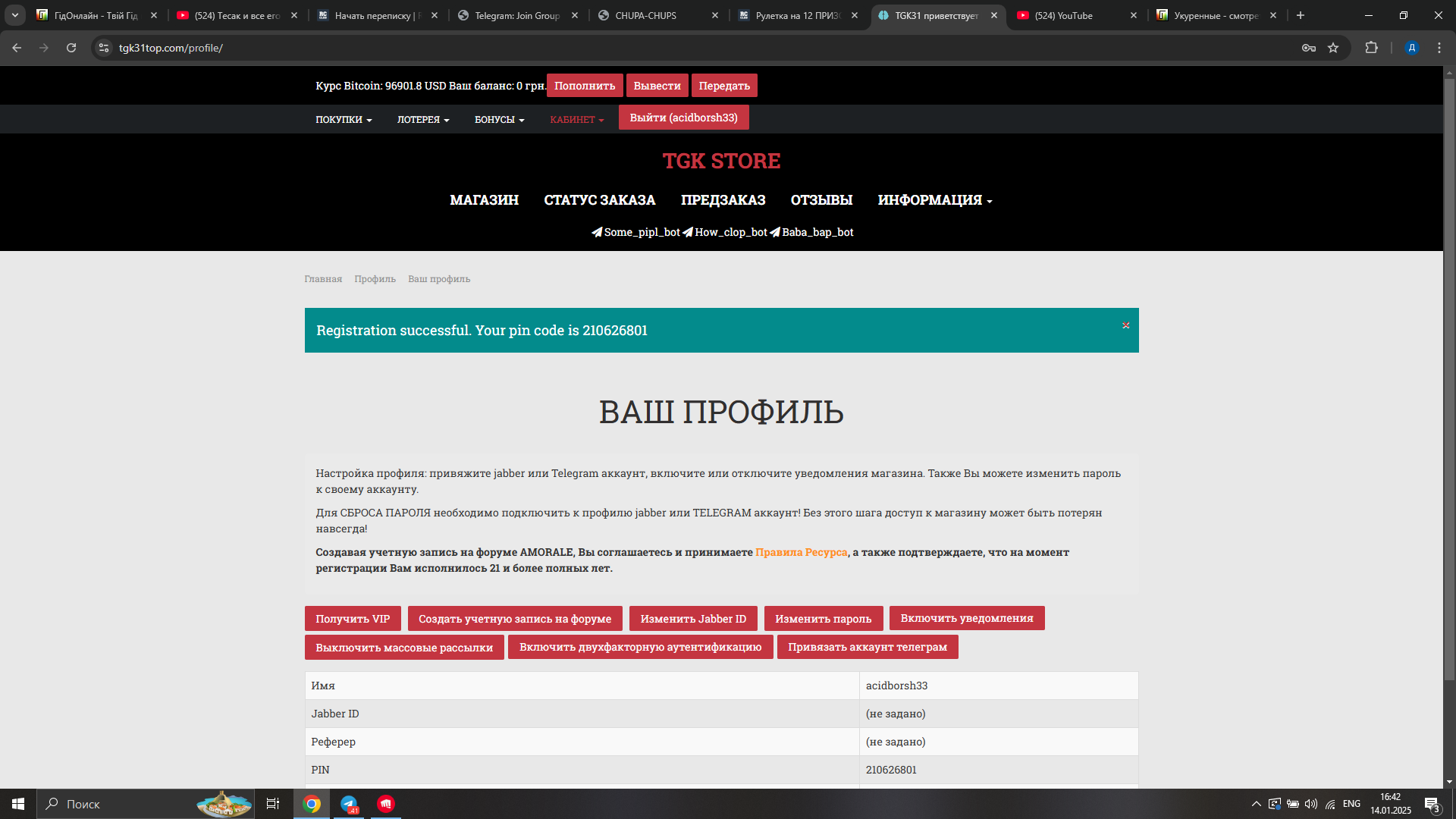Image resolution: width=1456 pixels, height=819 pixels.
Task: Open a new tab with plus icon
Action: (x=1301, y=15)
